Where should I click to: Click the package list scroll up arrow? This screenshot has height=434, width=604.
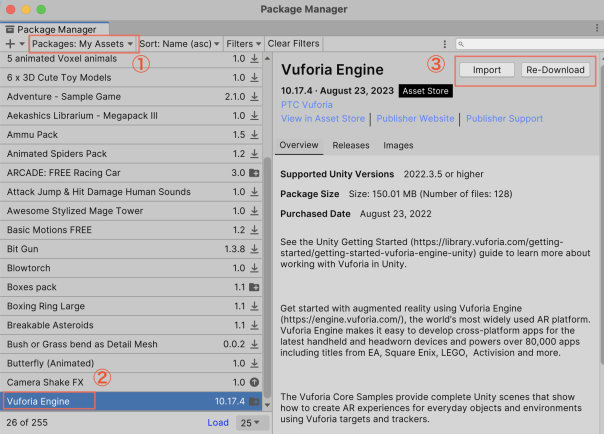(x=267, y=59)
